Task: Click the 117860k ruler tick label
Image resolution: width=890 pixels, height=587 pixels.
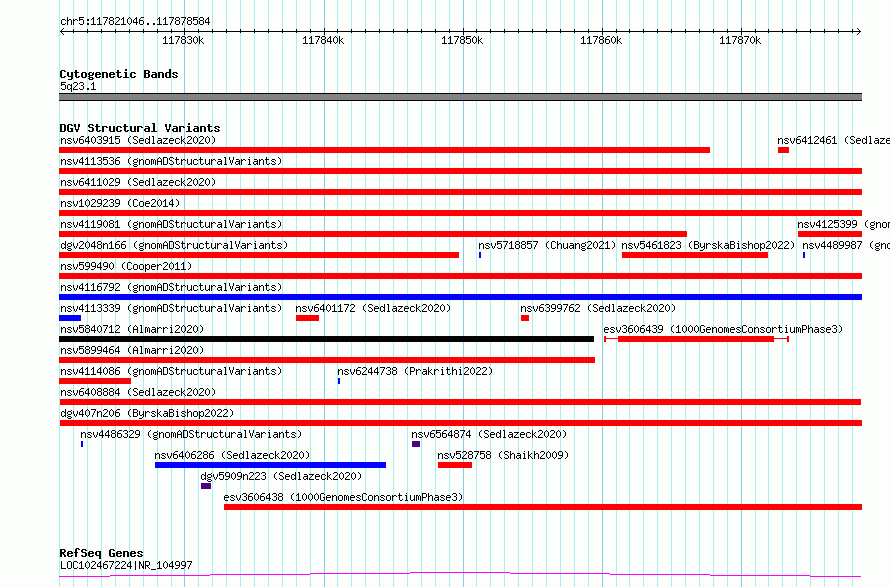Action: pos(601,40)
